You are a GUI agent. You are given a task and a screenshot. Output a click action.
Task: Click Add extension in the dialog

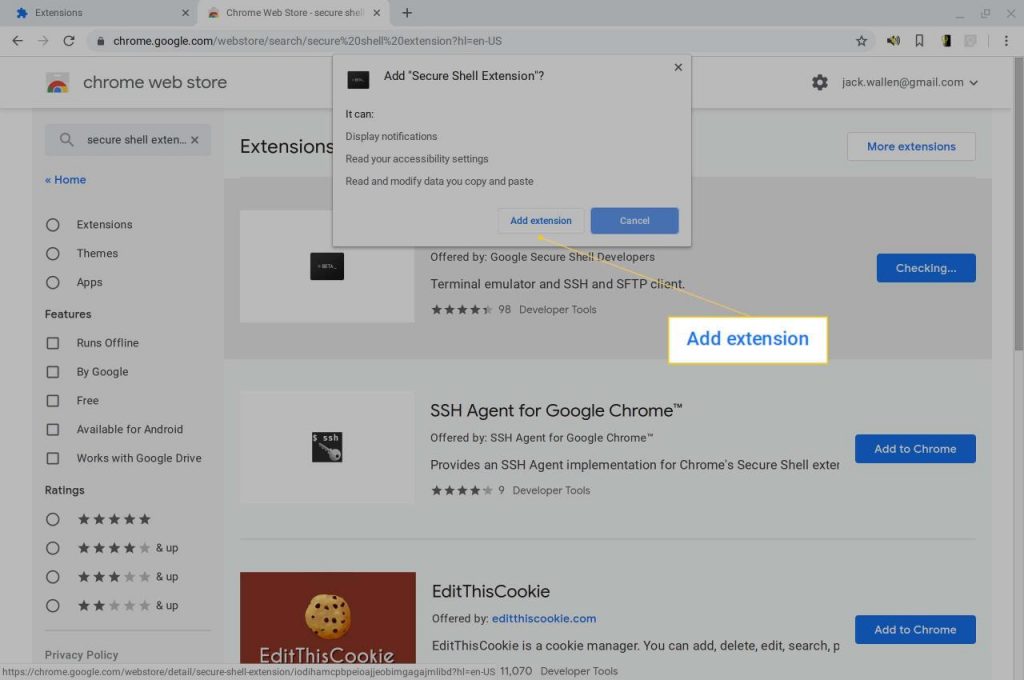(x=541, y=221)
